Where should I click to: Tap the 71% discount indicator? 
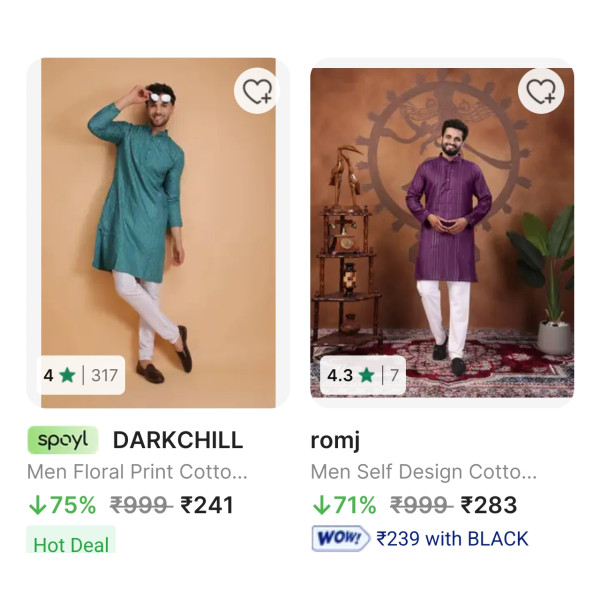click(345, 505)
